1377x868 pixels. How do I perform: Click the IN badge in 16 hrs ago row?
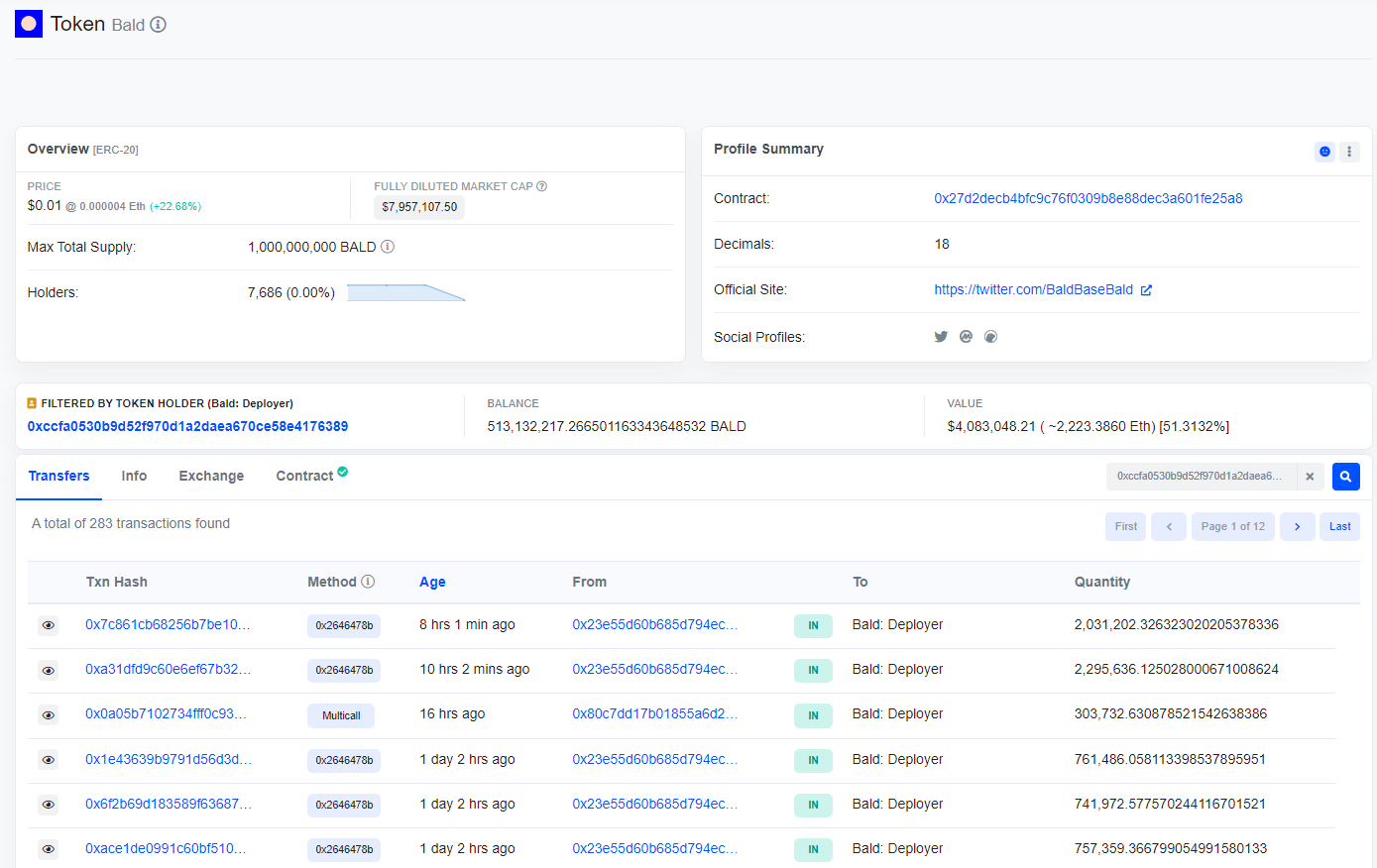click(x=813, y=715)
